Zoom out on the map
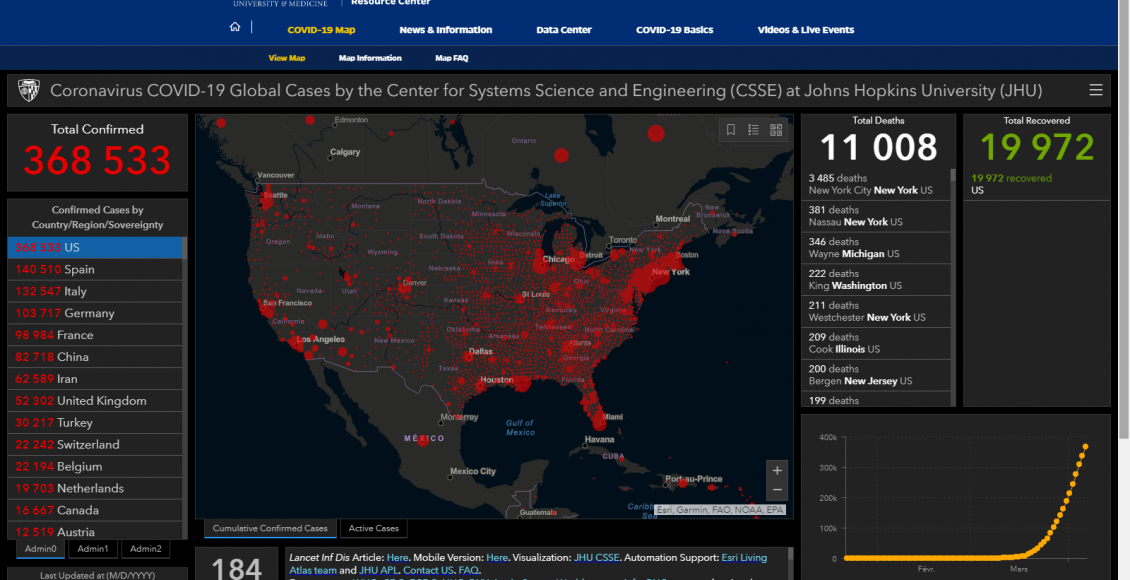This screenshot has height=580, width=1130. click(777, 491)
